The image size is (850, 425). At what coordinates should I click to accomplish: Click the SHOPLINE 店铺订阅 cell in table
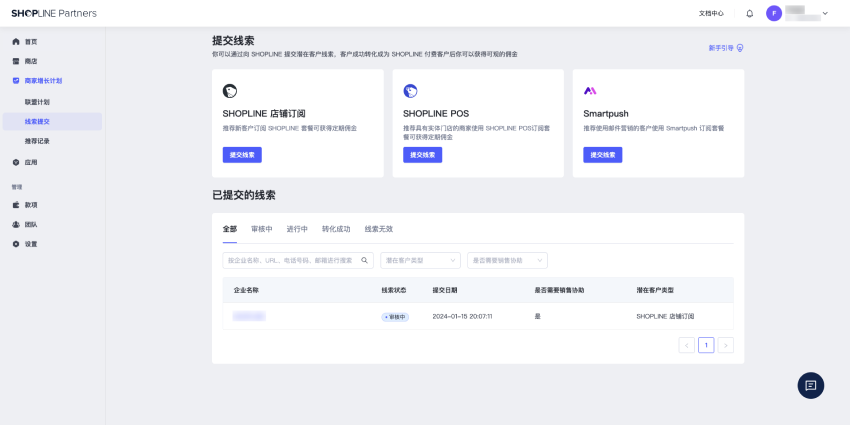coord(665,317)
